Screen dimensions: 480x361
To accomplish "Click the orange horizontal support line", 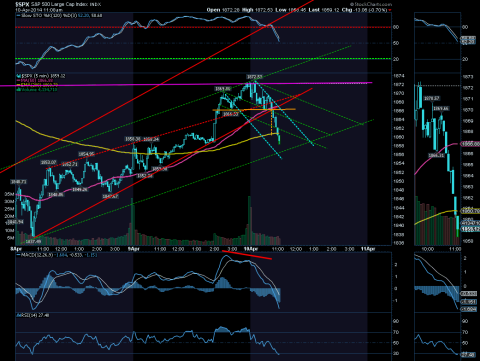I will click(x=254, y=109).
